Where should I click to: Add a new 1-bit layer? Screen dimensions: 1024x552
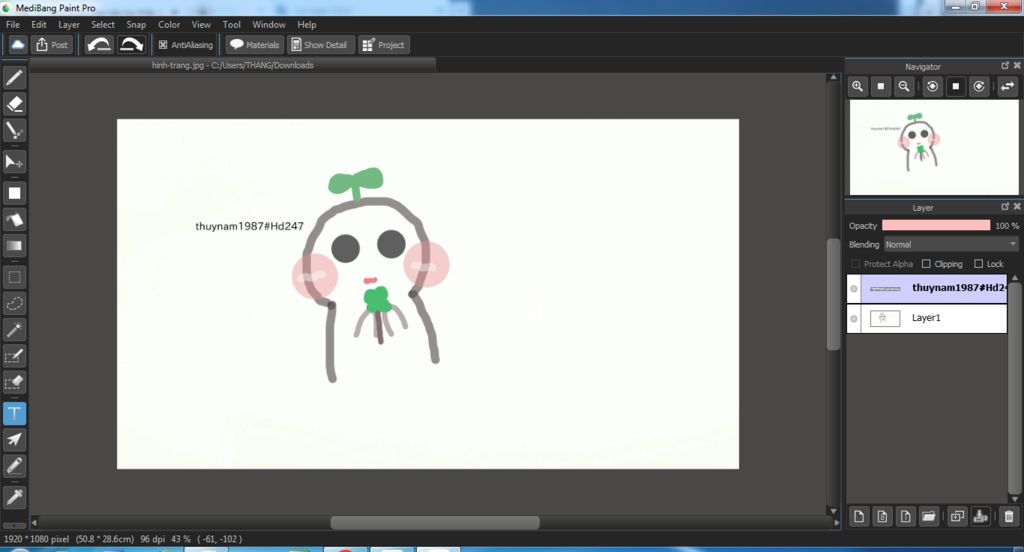(x=905, y=517)
